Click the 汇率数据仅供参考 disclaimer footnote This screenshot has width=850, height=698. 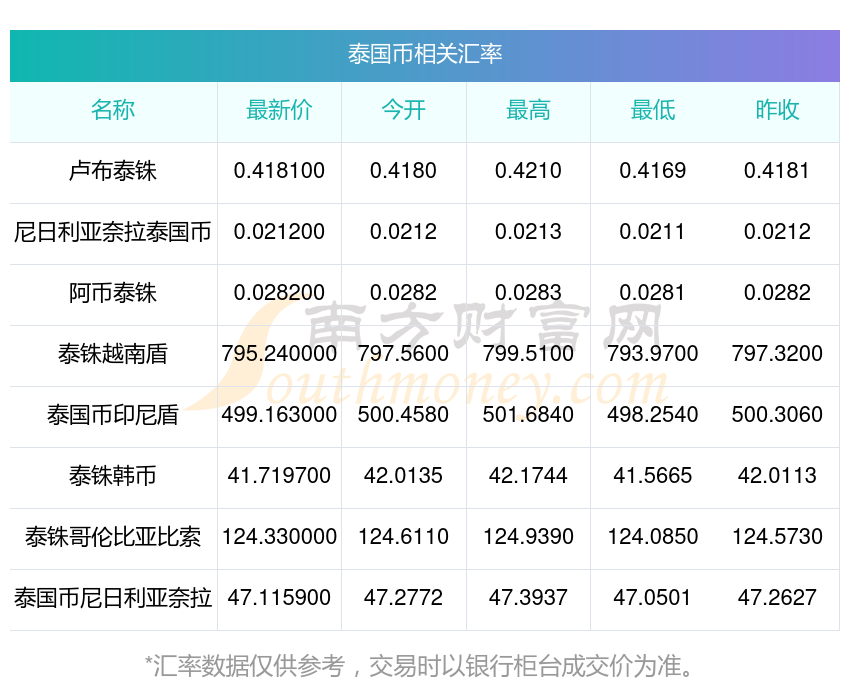(419, 666)
